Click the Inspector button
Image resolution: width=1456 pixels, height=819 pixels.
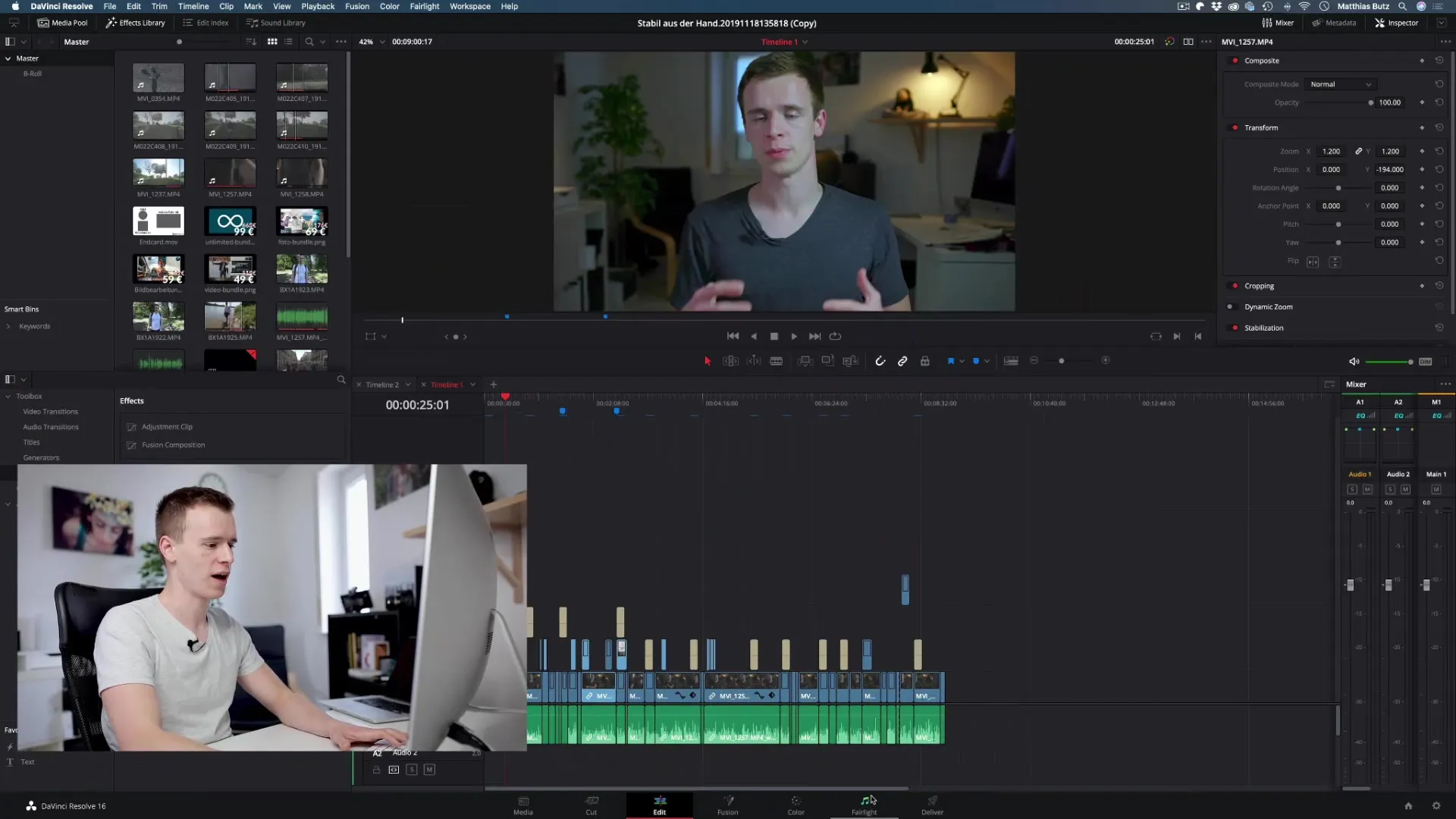point(1396,23)
